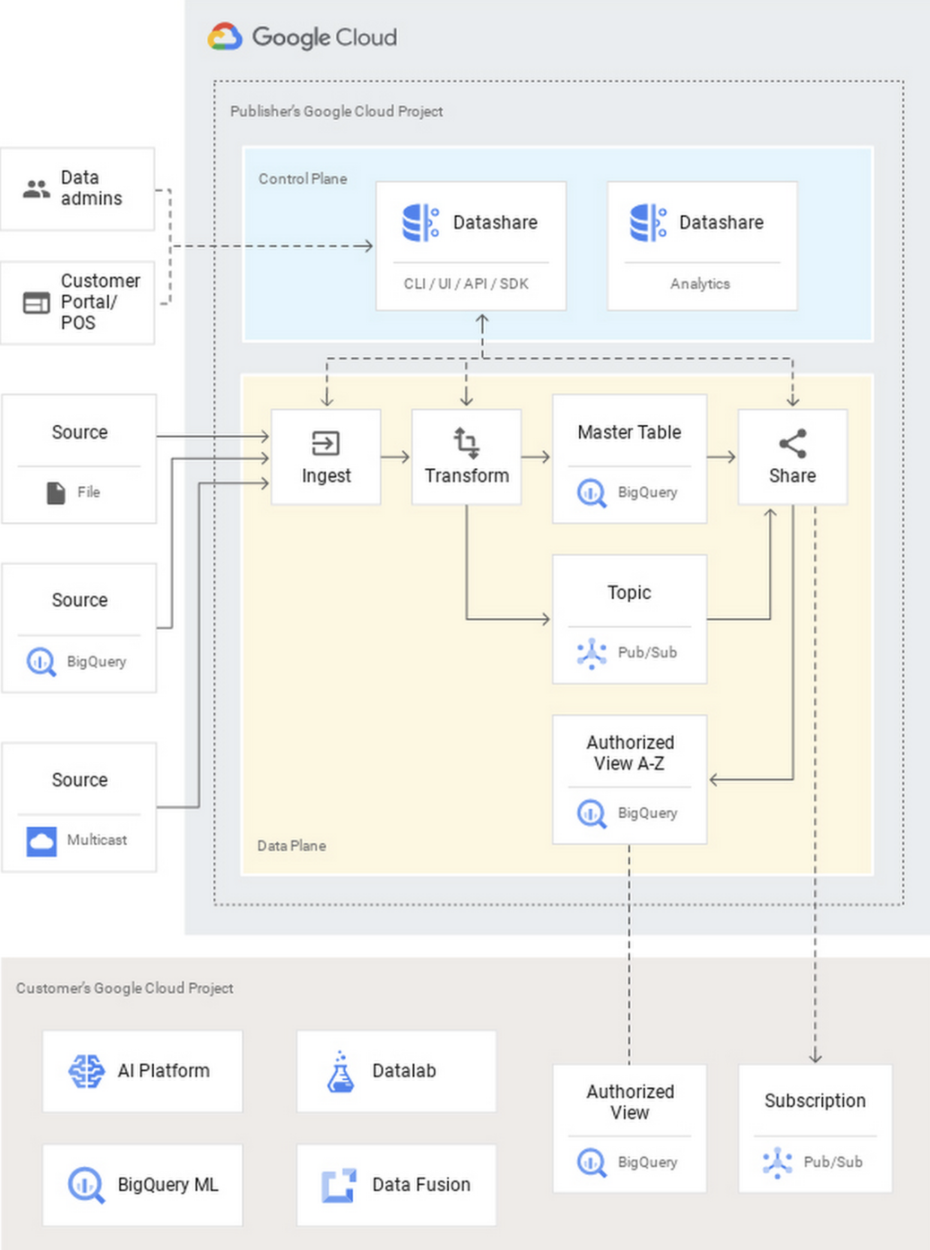Click the Datalab flask icon

coord(340,1071)
